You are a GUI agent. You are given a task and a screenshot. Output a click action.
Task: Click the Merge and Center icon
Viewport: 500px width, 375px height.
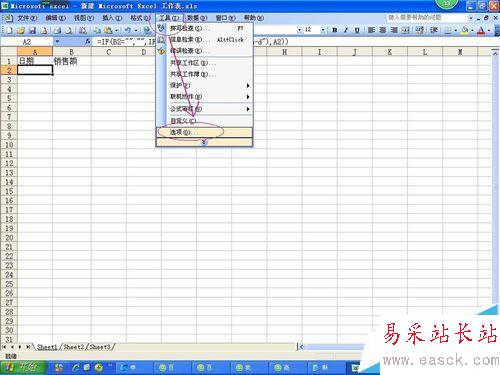(405, 30)
